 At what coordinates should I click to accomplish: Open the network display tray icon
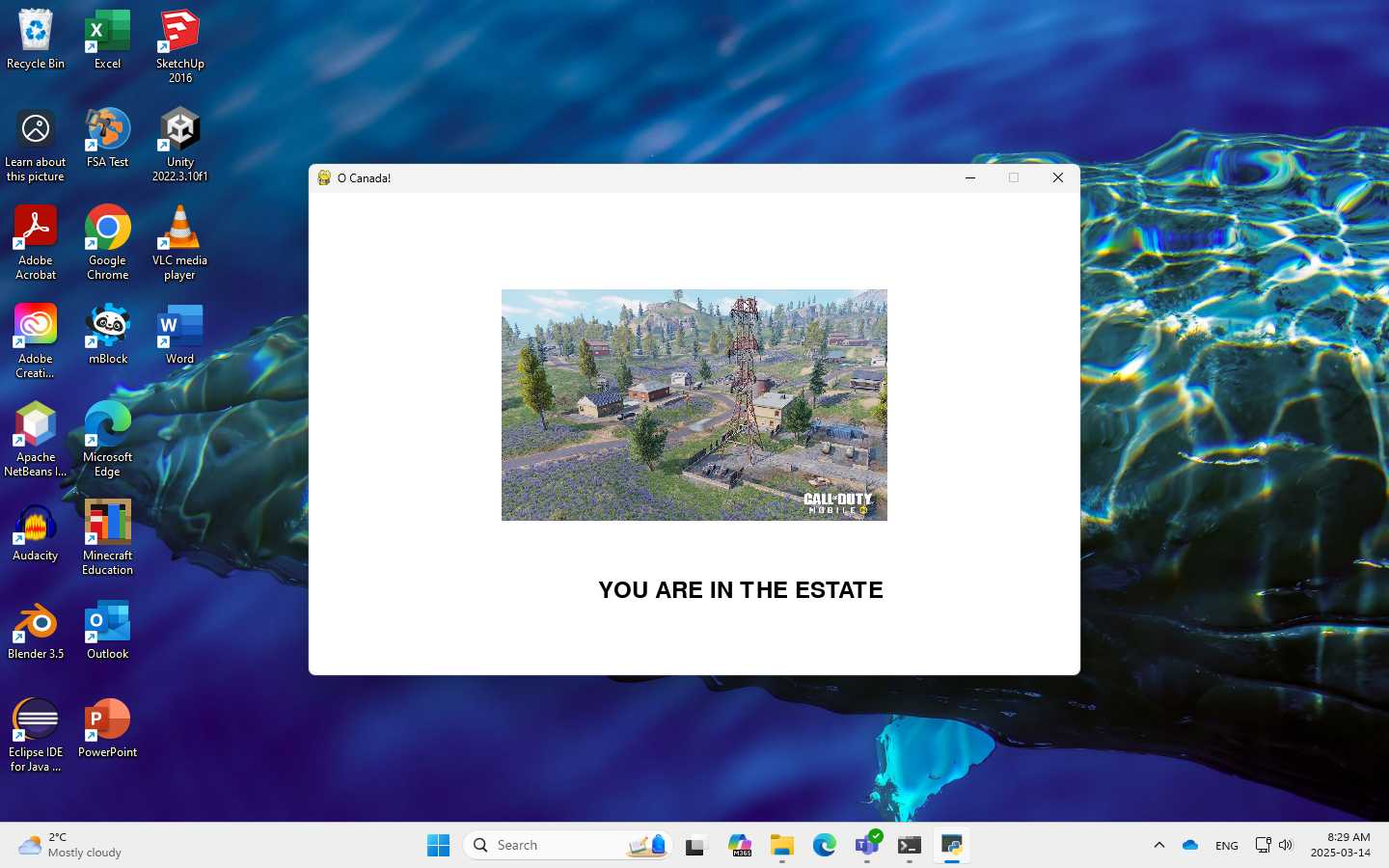point(1263,845)
